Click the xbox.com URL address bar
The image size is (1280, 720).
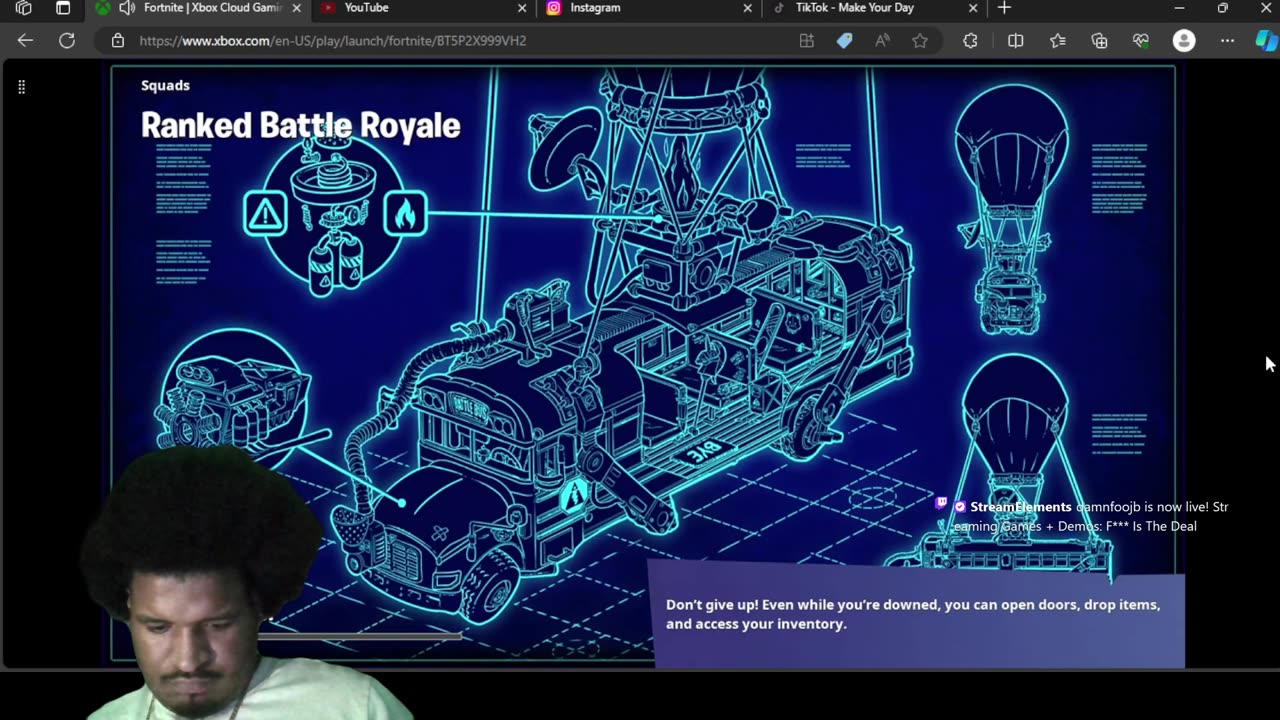click(333, 41)
